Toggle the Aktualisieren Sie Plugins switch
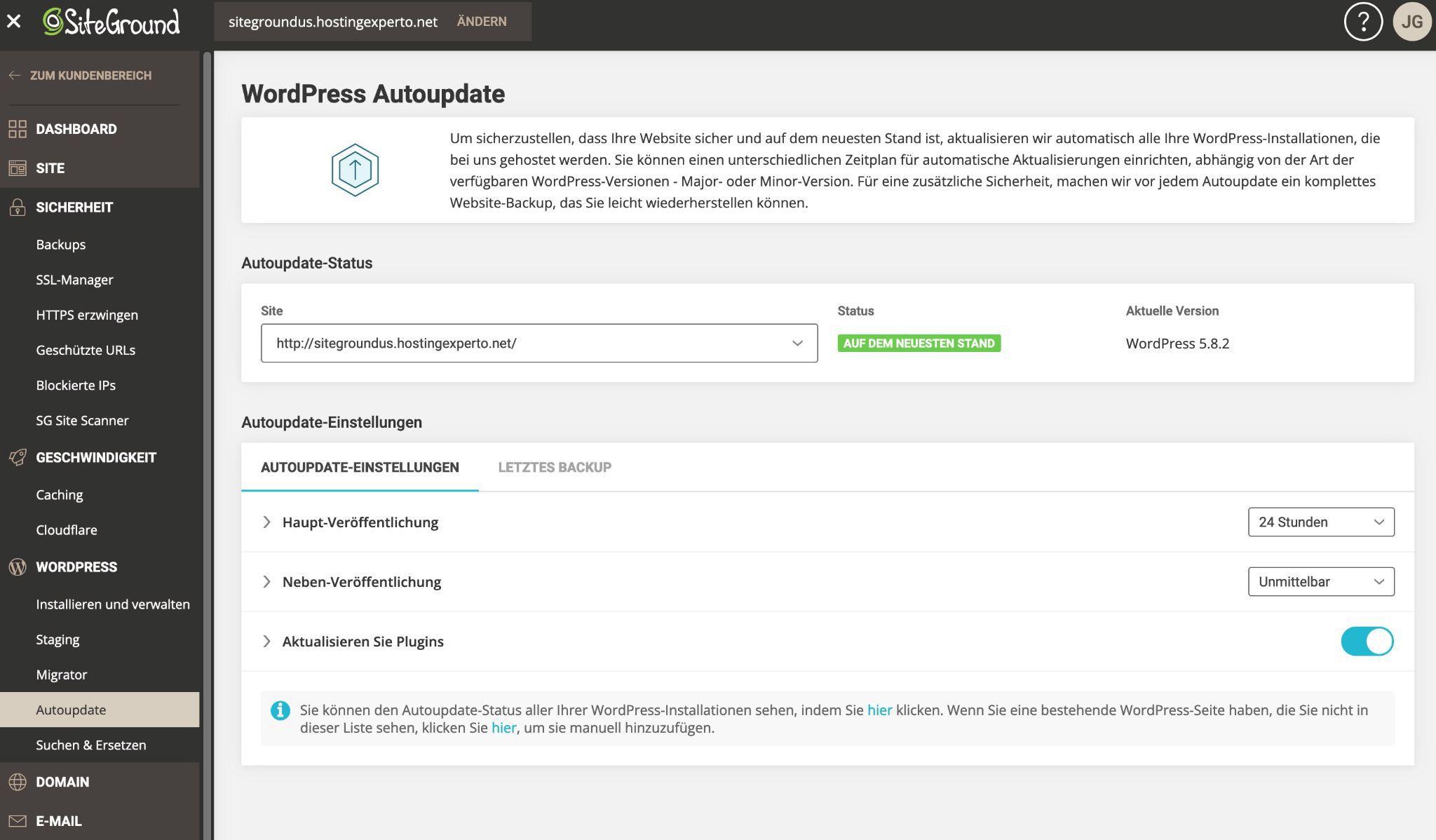This screenshot has height=840, width=1436. [1367, 642]
